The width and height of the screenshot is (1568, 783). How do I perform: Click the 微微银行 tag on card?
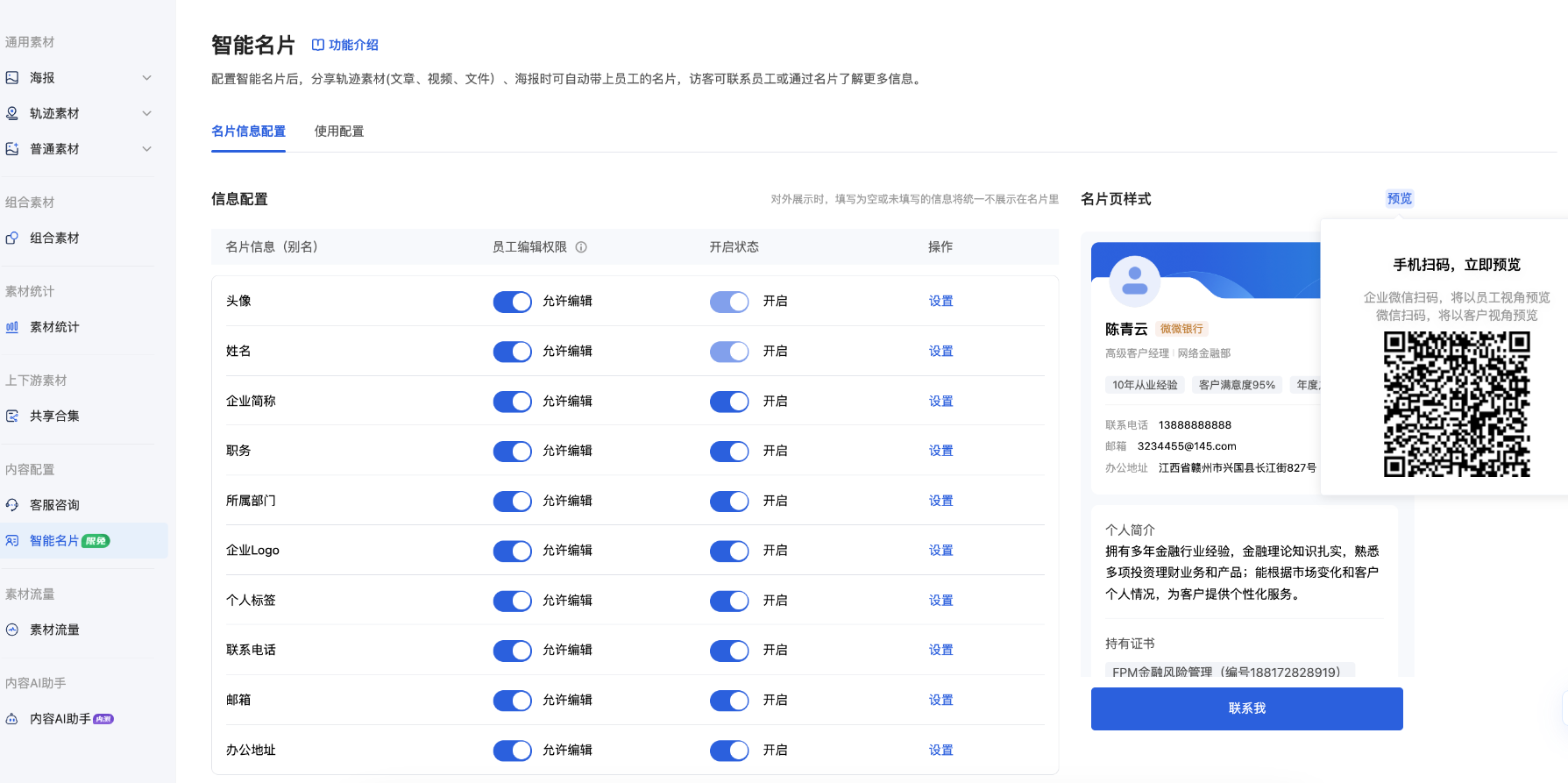click(1181, 329)
